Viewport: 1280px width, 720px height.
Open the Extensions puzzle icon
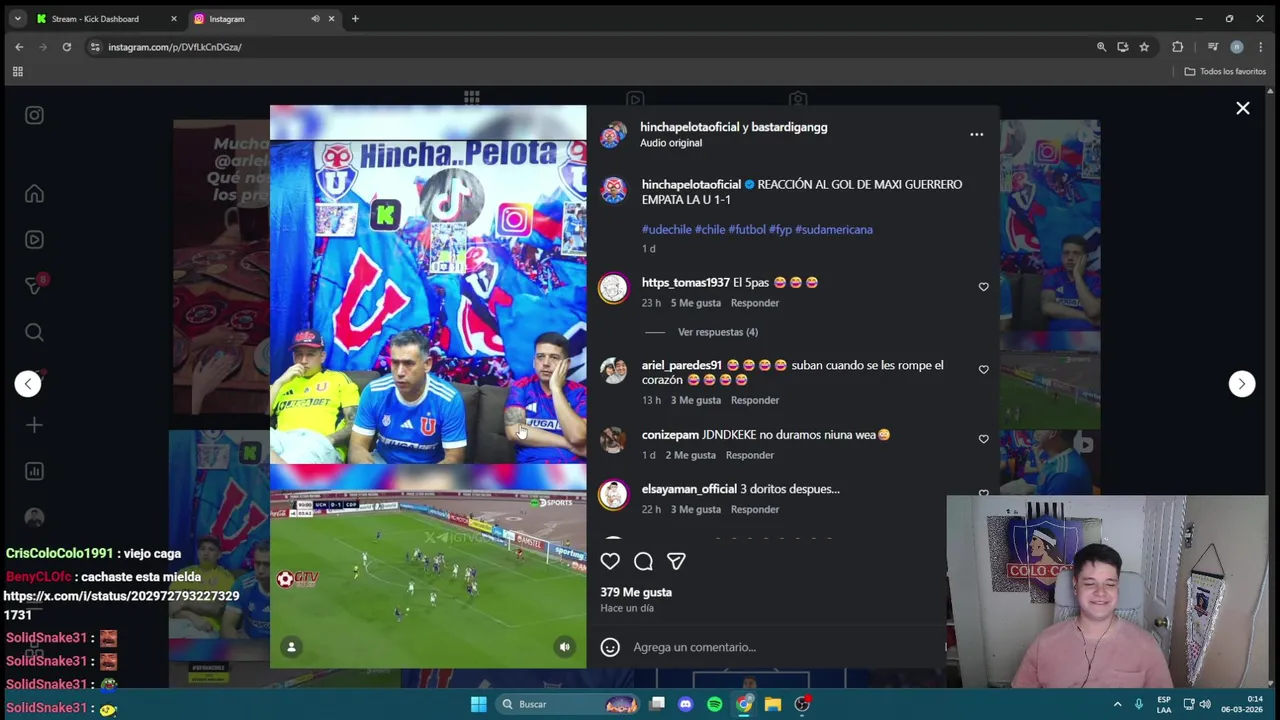(1178, 47)
